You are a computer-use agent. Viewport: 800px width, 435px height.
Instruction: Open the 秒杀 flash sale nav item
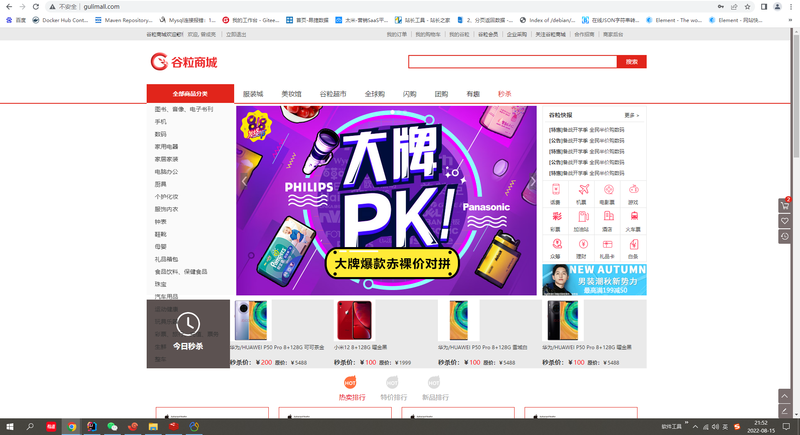[505, 94]
